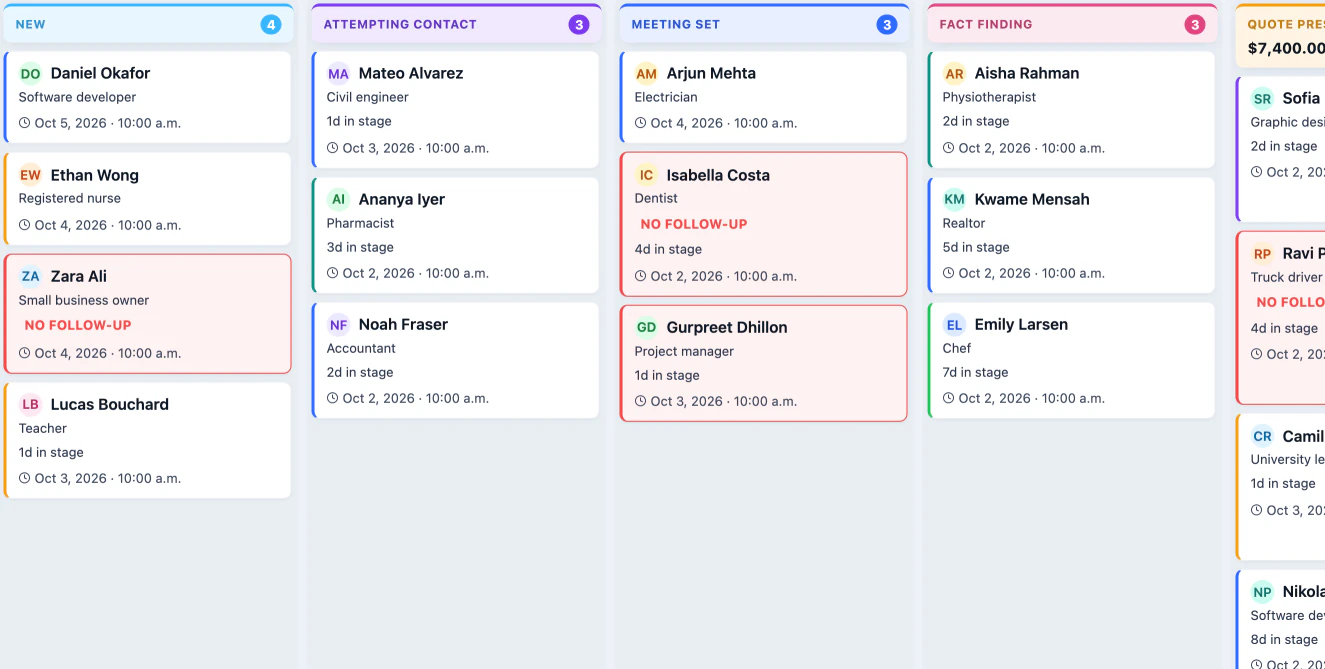
Task: Click the GD avatar for Gurpreet Dhillon
Action: 647,327
